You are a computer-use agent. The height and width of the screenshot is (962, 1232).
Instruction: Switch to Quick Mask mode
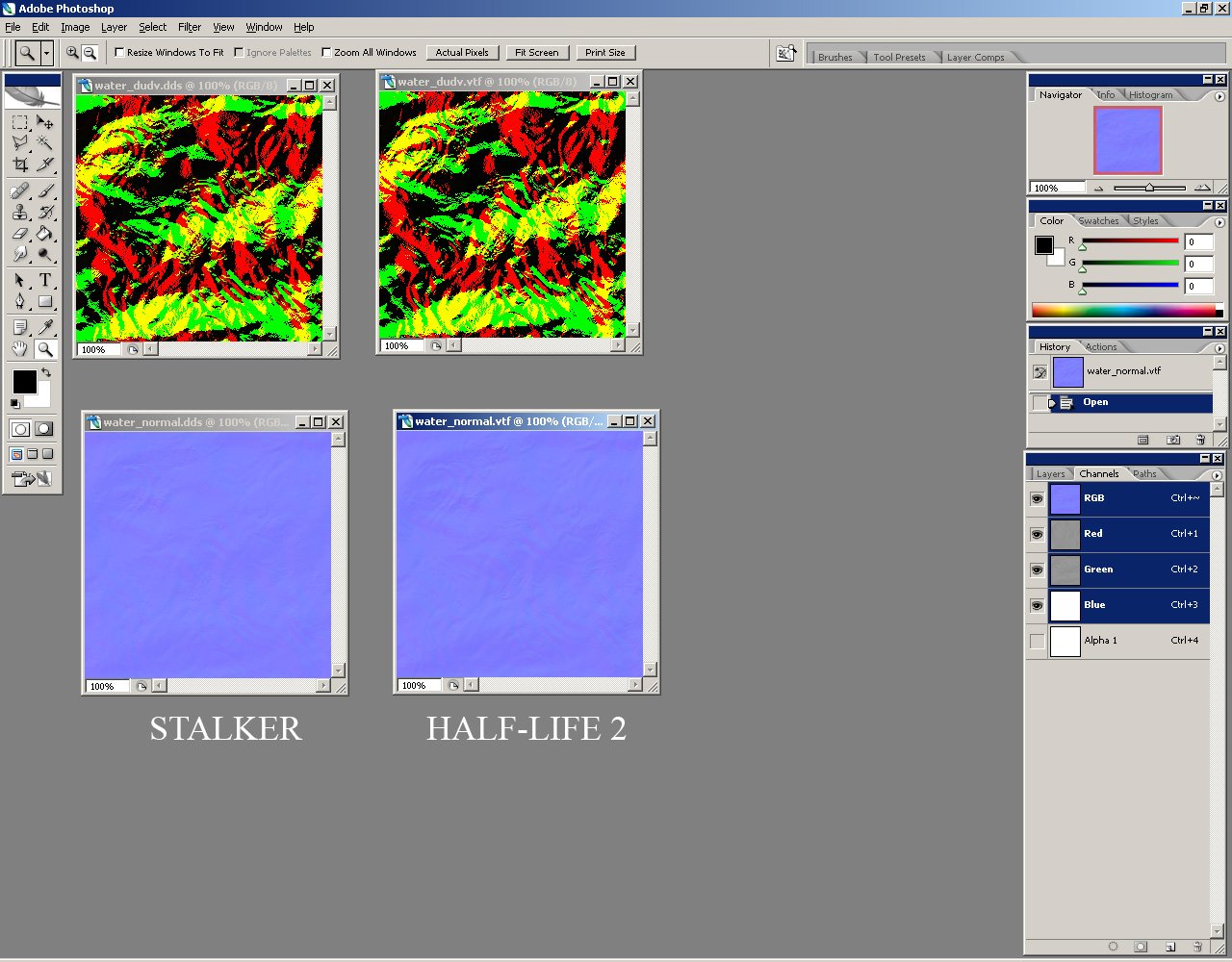point(44,429)
